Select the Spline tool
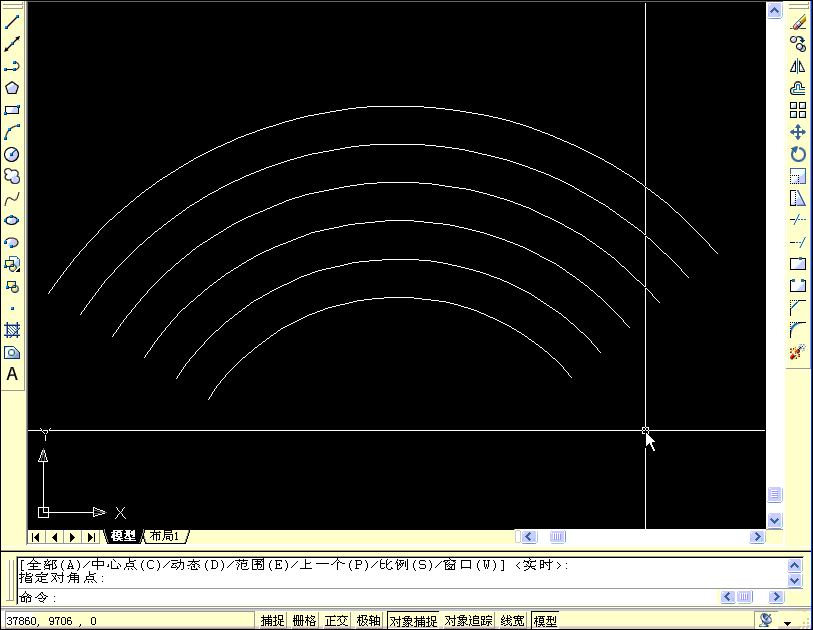Screen dimensions: 813x630 (x=11, y=200)
